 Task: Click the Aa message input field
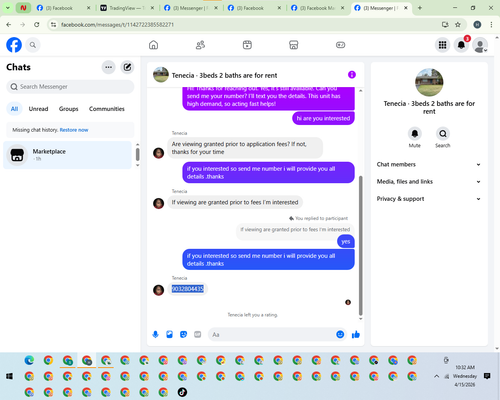pyautogui.click(x=272, y=334)
